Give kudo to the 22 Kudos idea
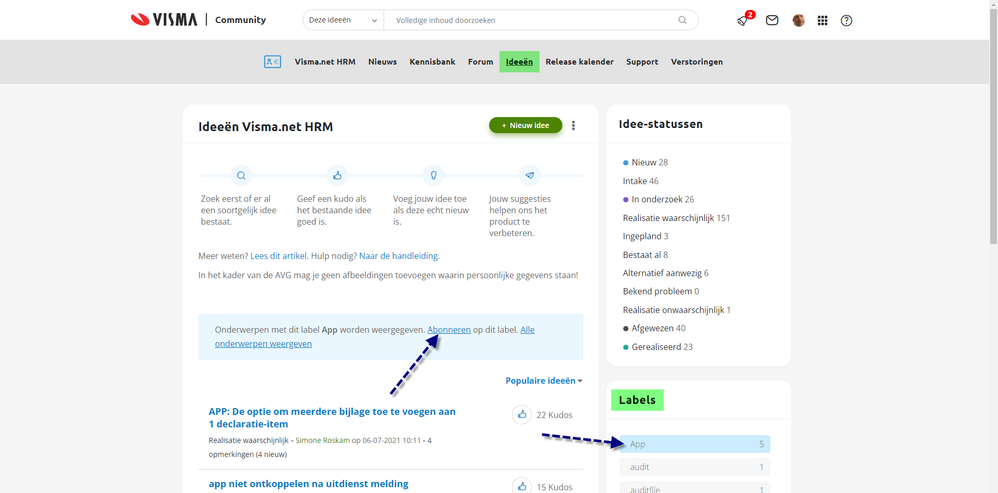 [x=522, y=415]
